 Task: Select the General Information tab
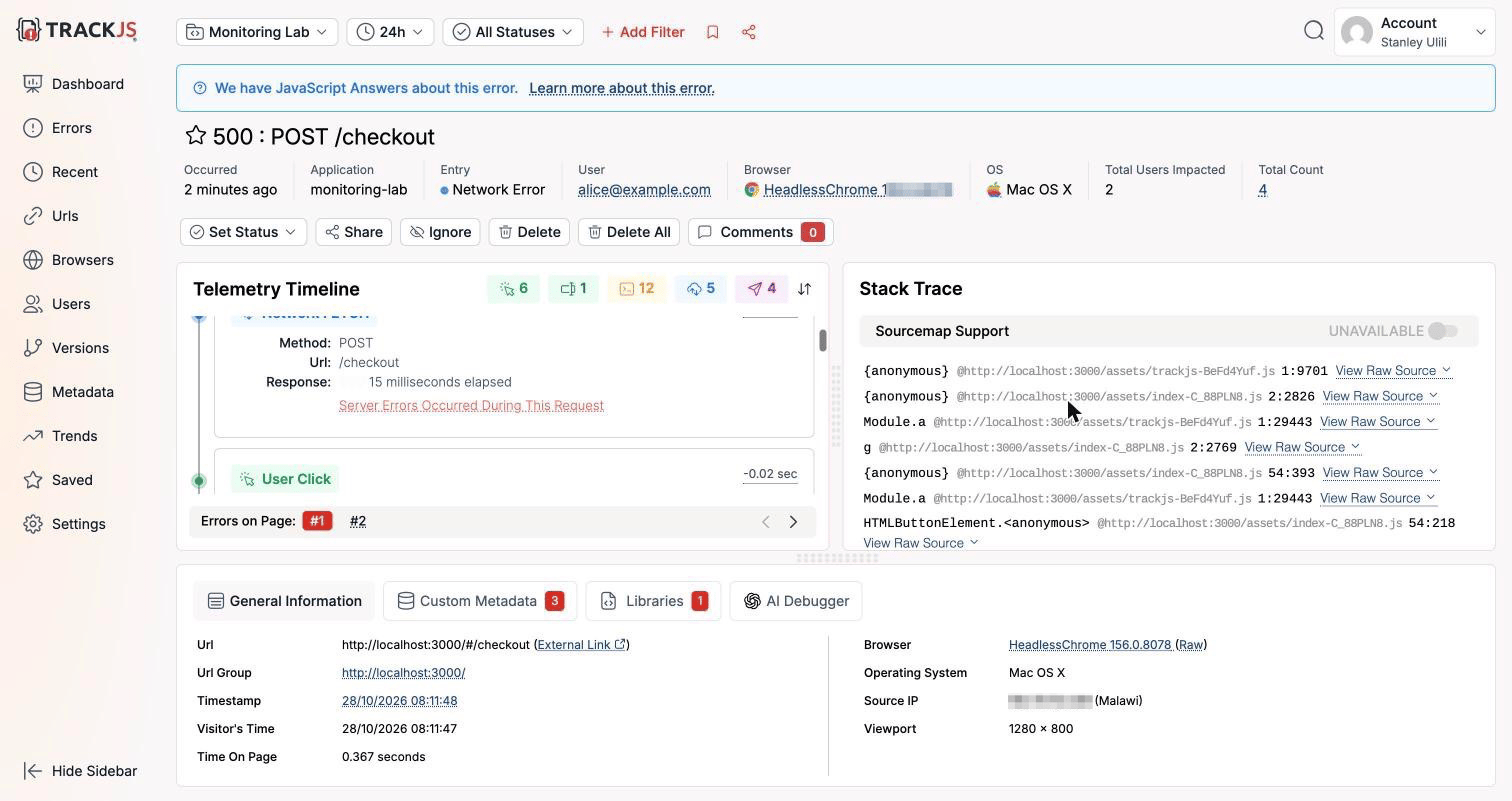coord(284,601)
